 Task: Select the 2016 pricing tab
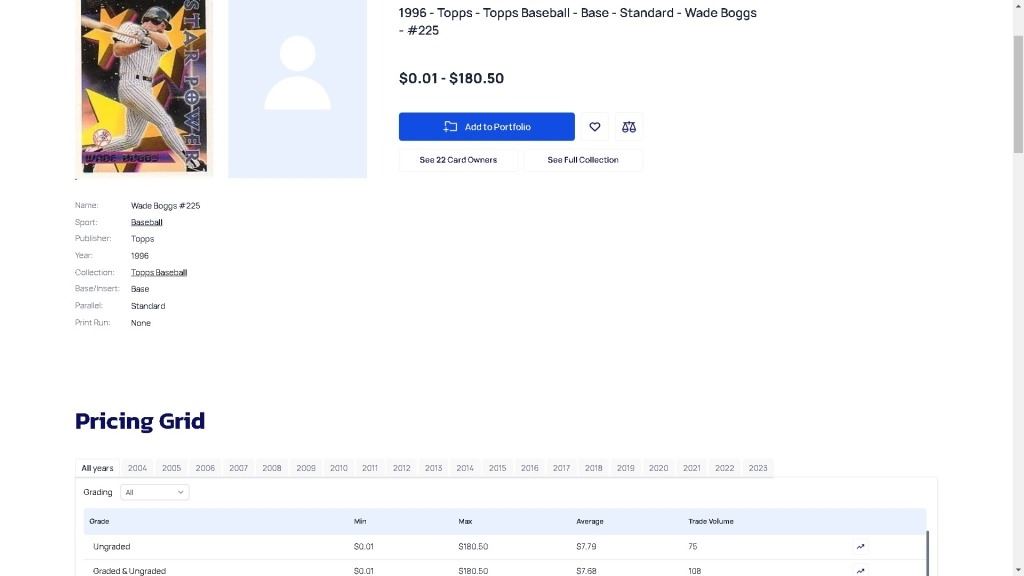529,468
